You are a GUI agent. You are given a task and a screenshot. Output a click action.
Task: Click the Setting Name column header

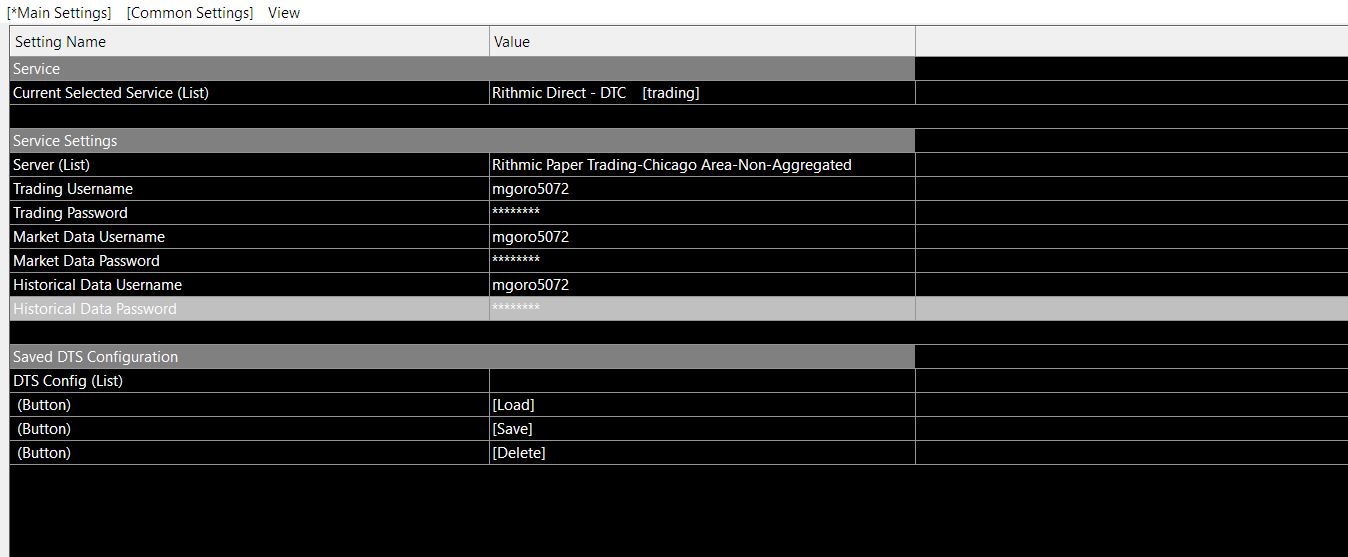click(249, 42)
